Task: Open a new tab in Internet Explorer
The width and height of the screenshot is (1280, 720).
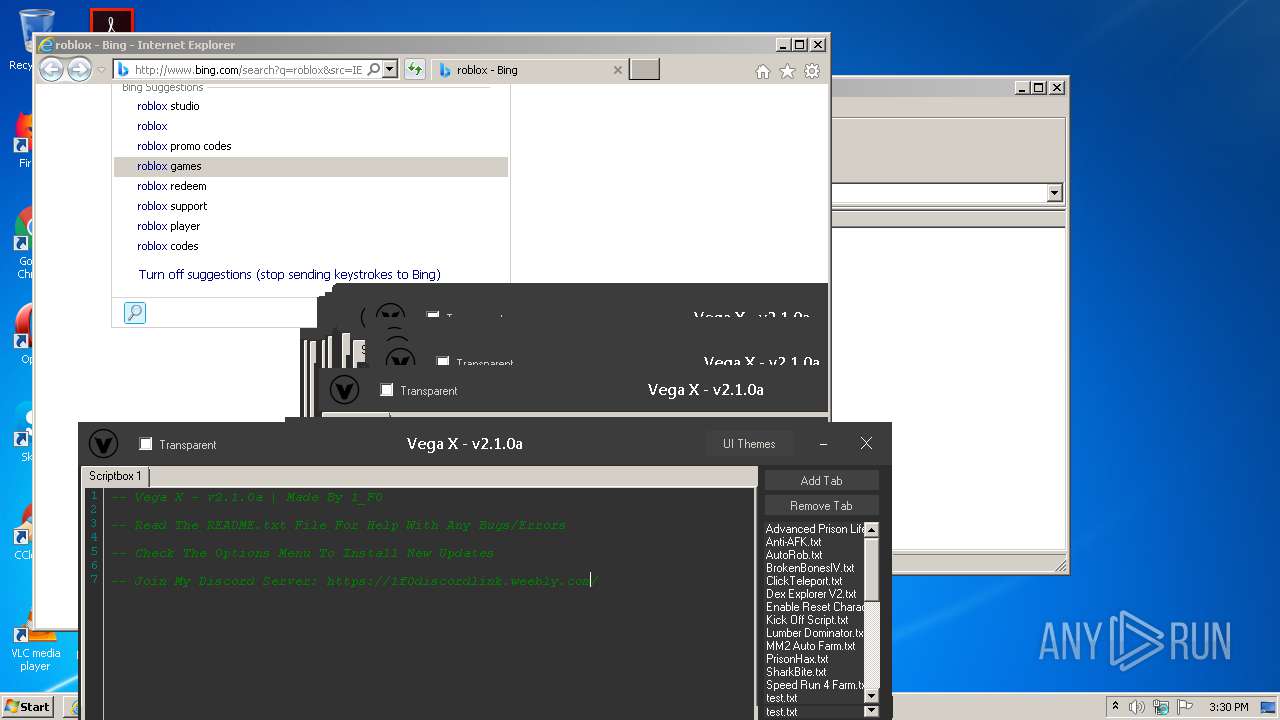Action: [644, 70]
